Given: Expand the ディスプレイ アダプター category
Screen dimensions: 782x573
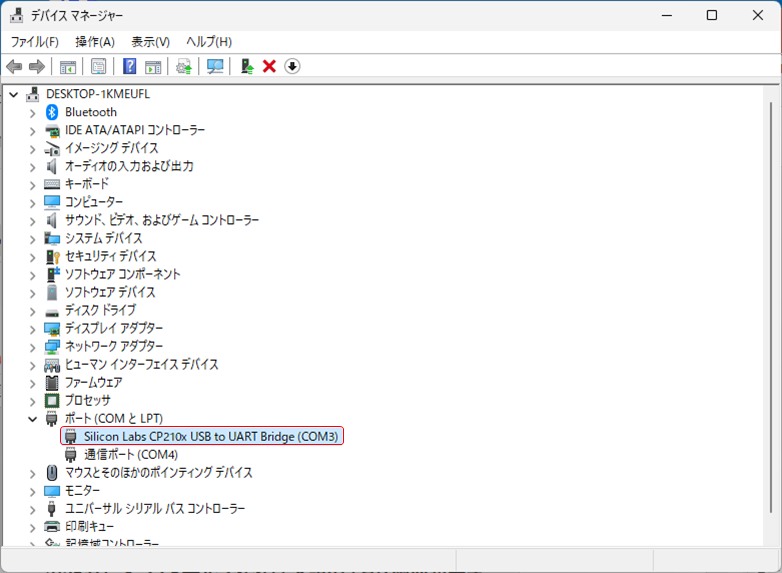Looking at the screenshot, I should (32, 328).
